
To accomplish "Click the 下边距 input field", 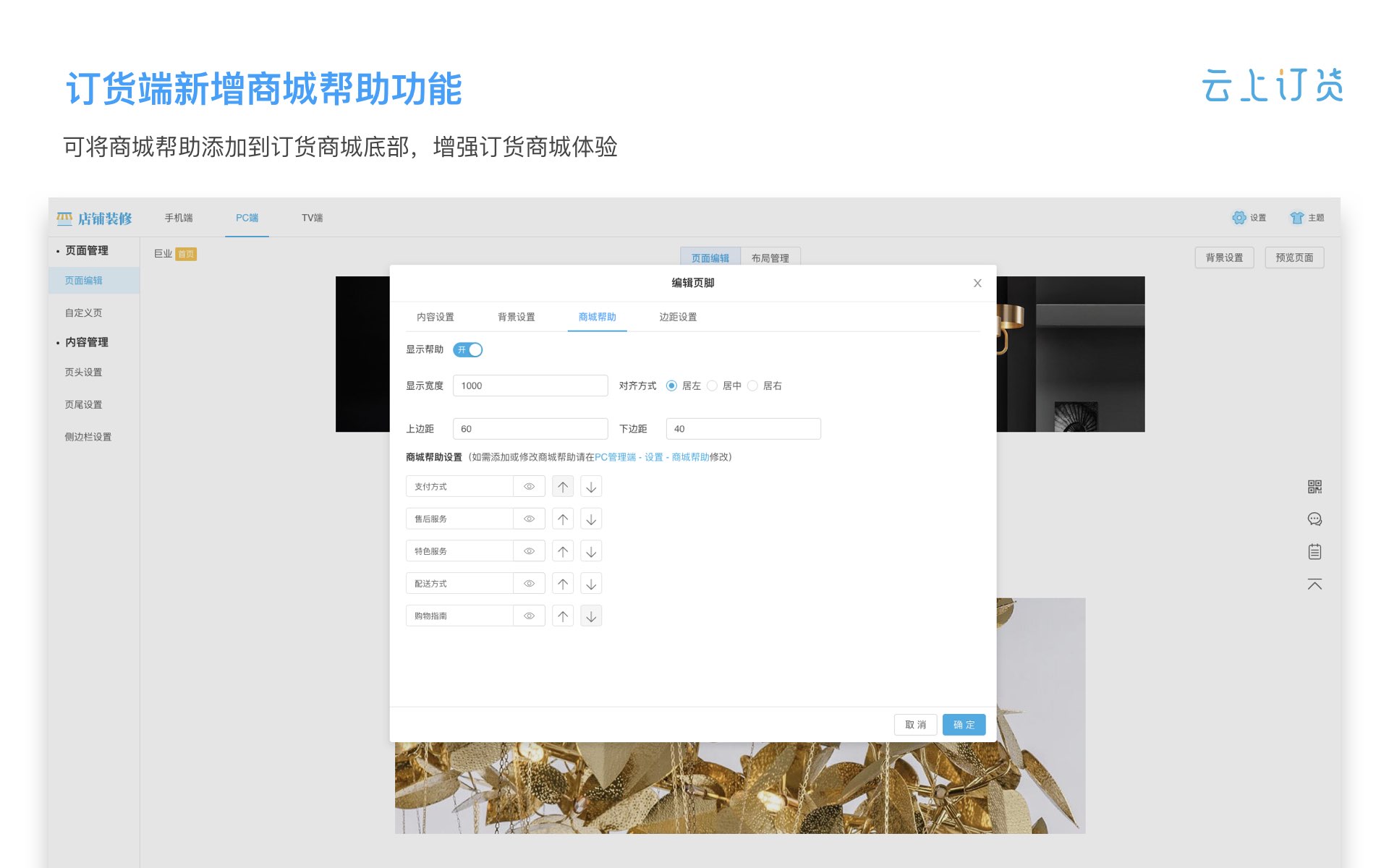I will coord(743,429).
